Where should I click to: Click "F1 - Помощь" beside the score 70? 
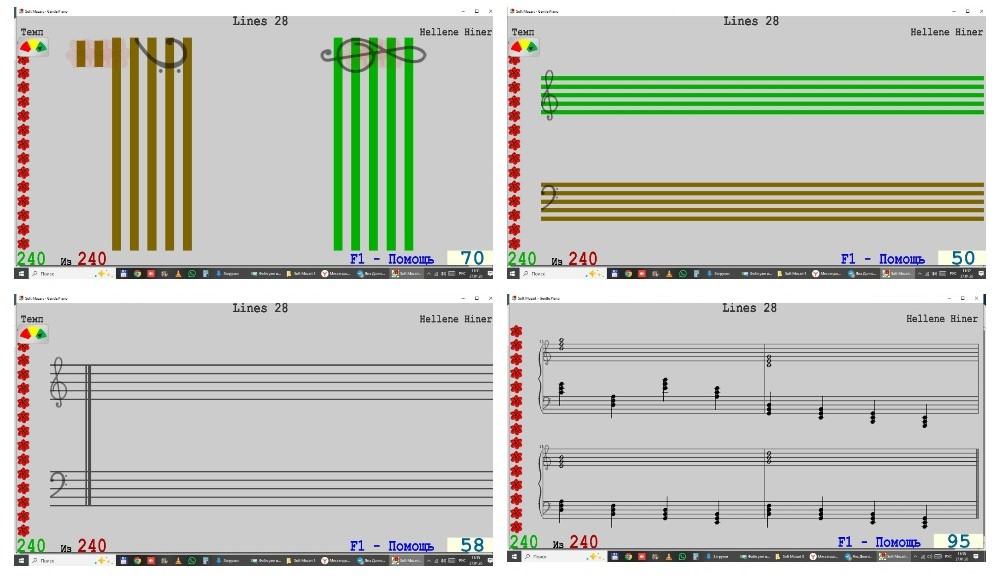(391, 259)
